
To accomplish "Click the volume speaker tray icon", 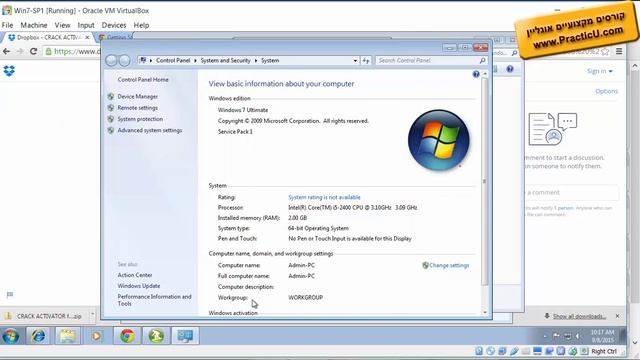I will (x=578, y=336).
